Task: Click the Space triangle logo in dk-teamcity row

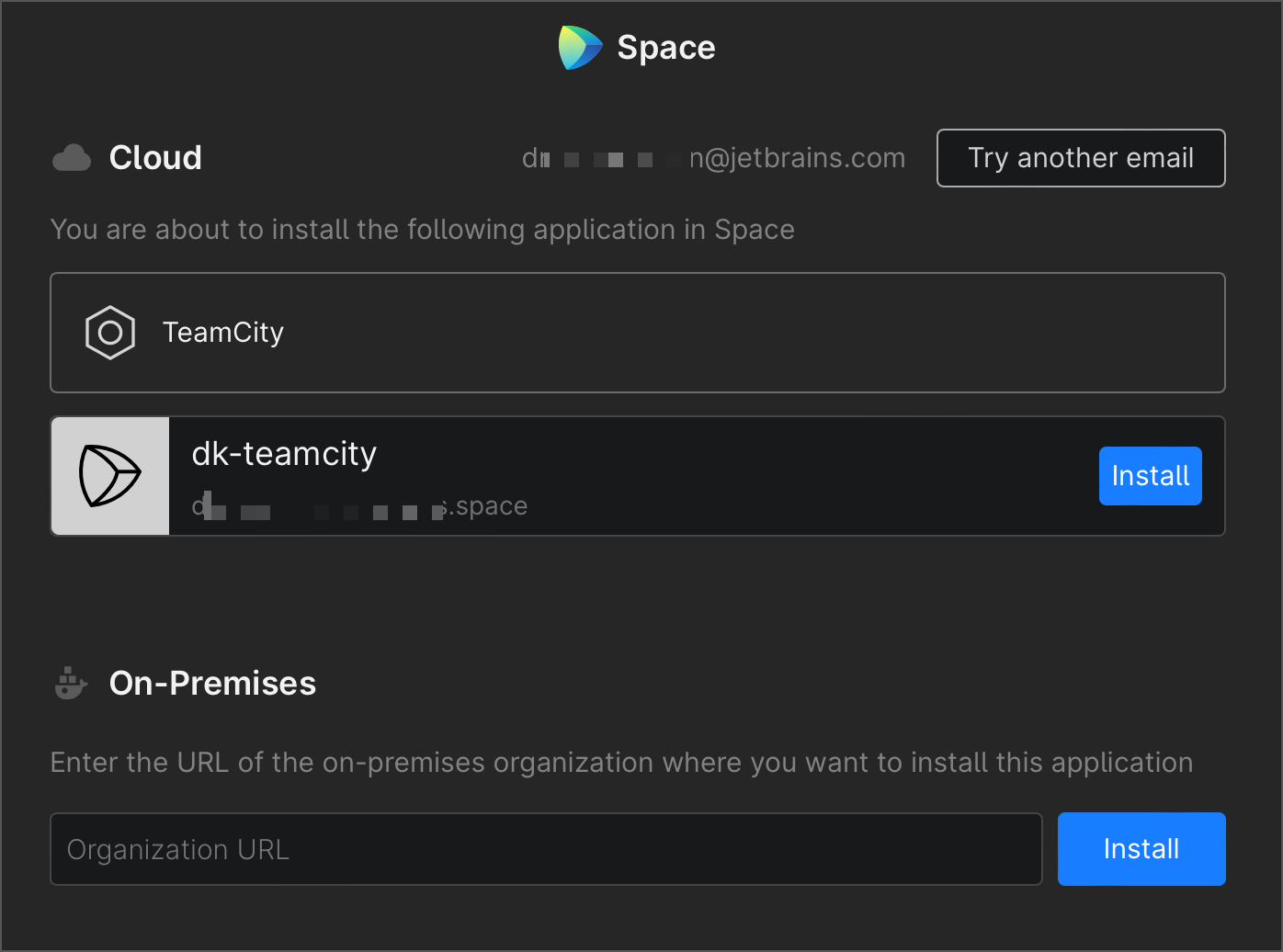Action: pyautogui.click(x=109, y=475)
